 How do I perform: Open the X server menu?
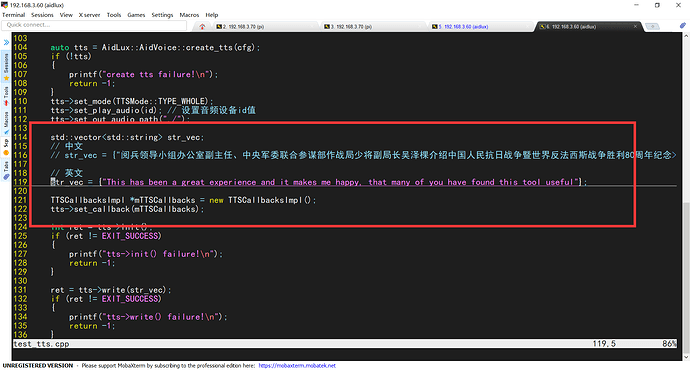tap(89, 15)
